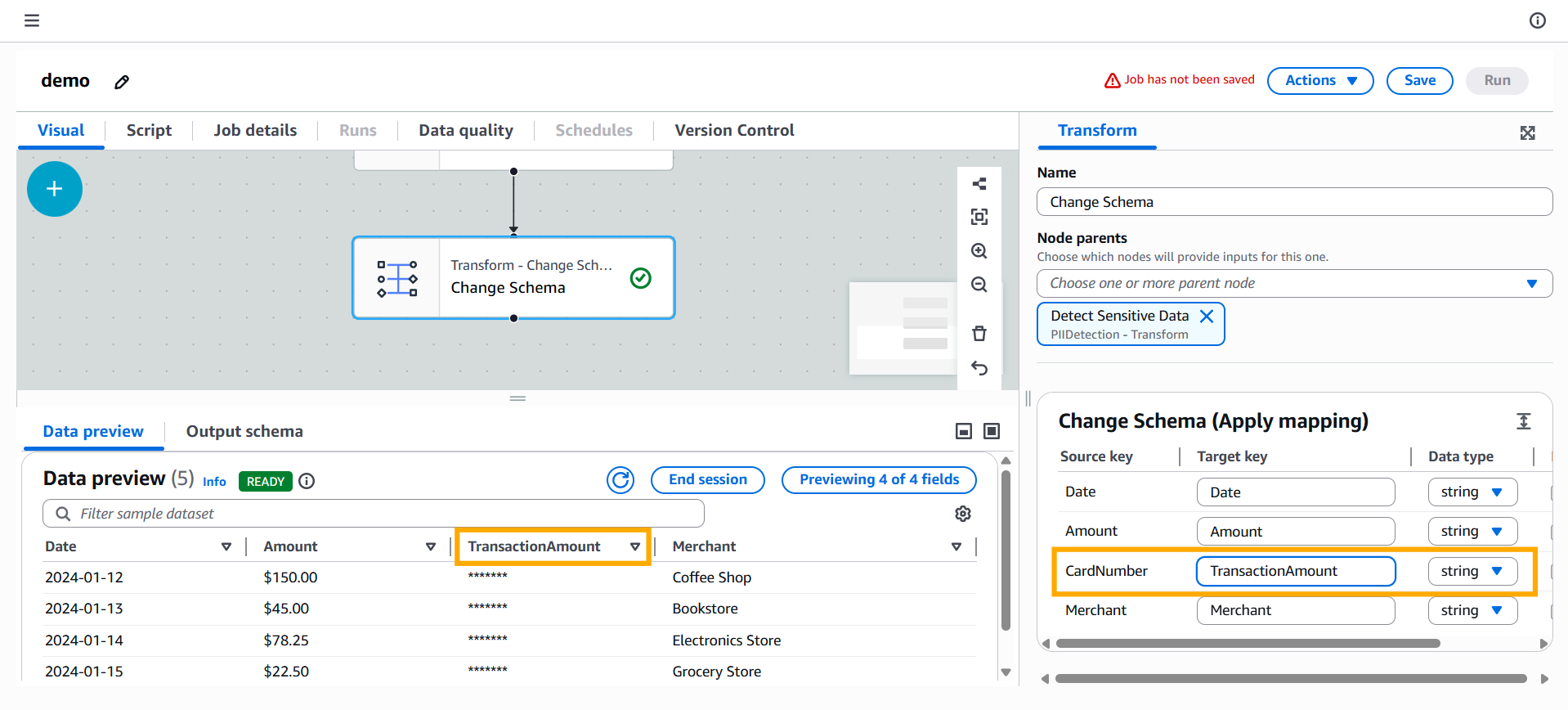Click the share graph icon in canvas toolbar

(979, 183)
